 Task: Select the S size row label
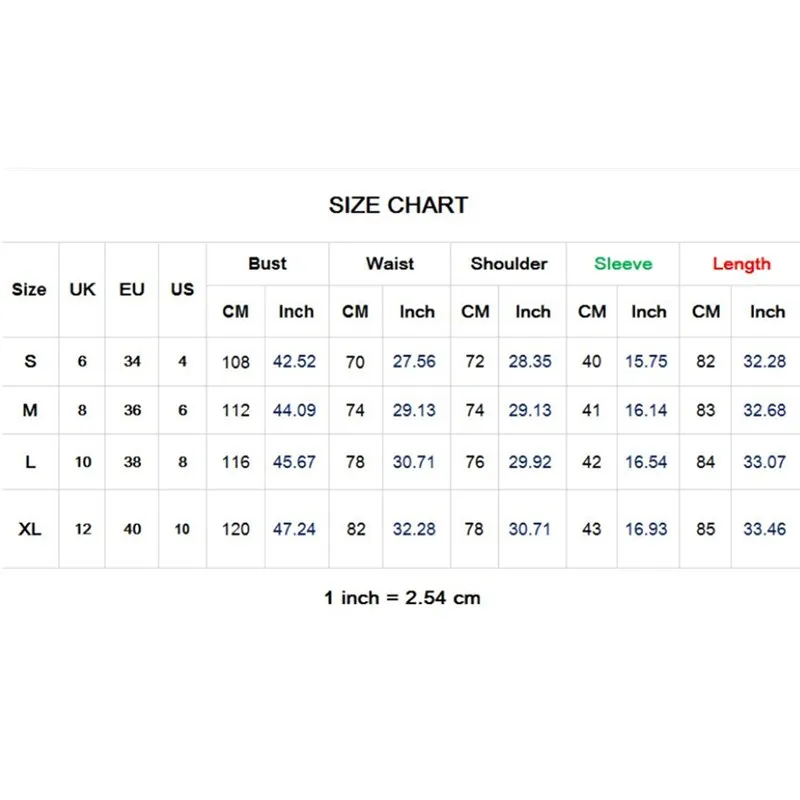coord(30,361)
